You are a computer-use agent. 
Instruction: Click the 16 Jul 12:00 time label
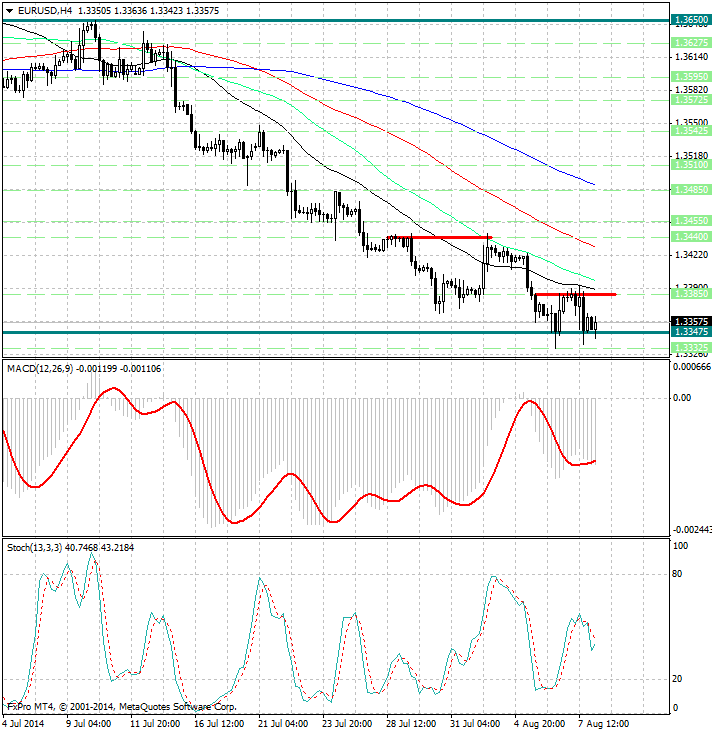click(x=219, y=724)
